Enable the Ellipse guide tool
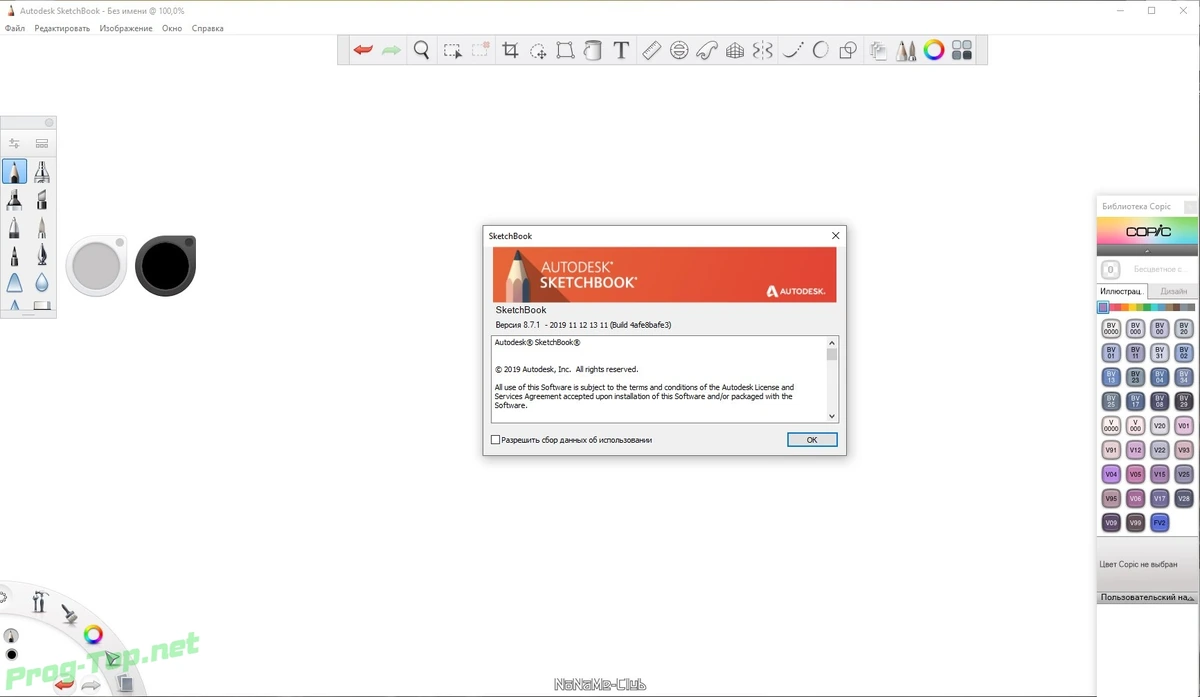 (679, 50)
